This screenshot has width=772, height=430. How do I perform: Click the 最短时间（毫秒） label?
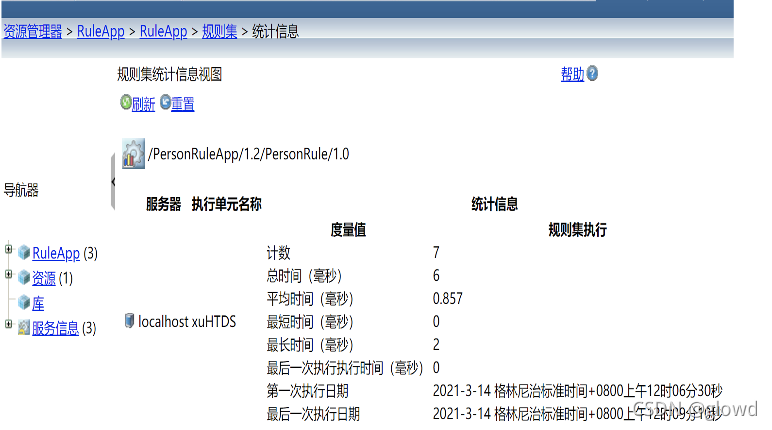tap(310, 322)
